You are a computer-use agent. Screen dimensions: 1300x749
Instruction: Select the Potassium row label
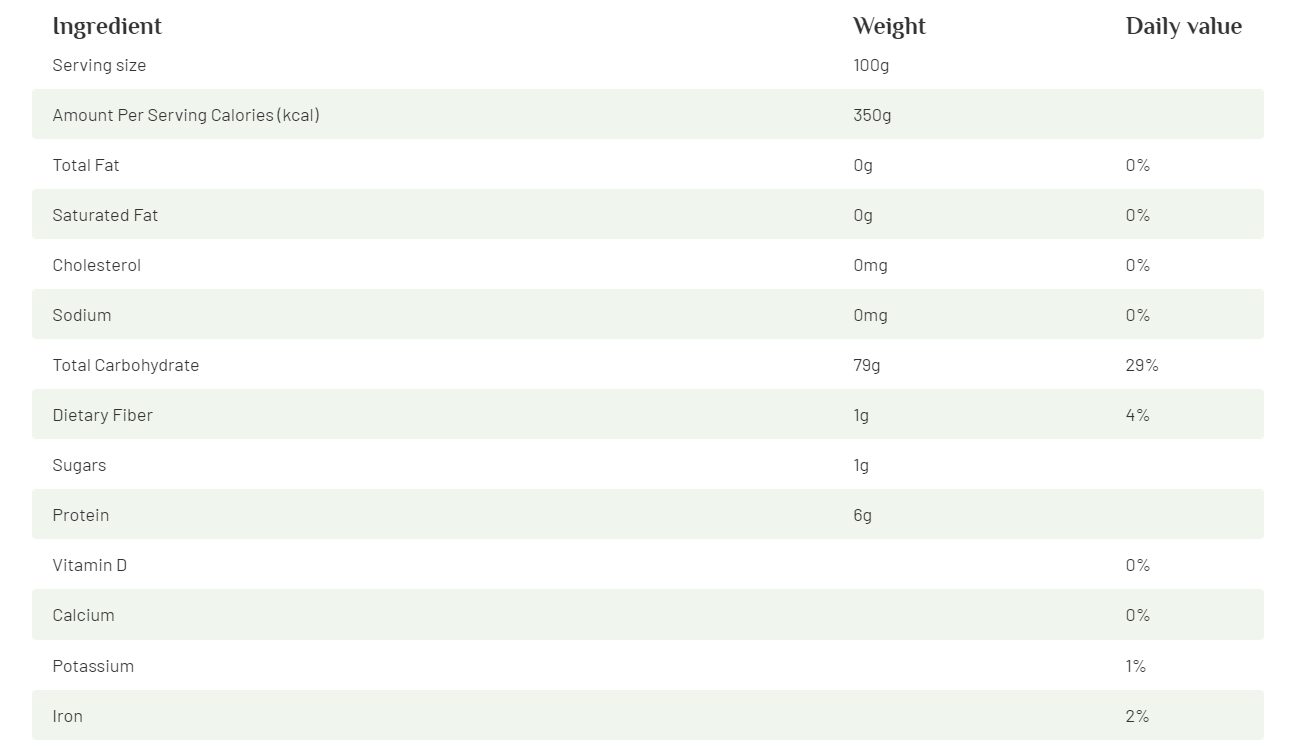[93, 666]
